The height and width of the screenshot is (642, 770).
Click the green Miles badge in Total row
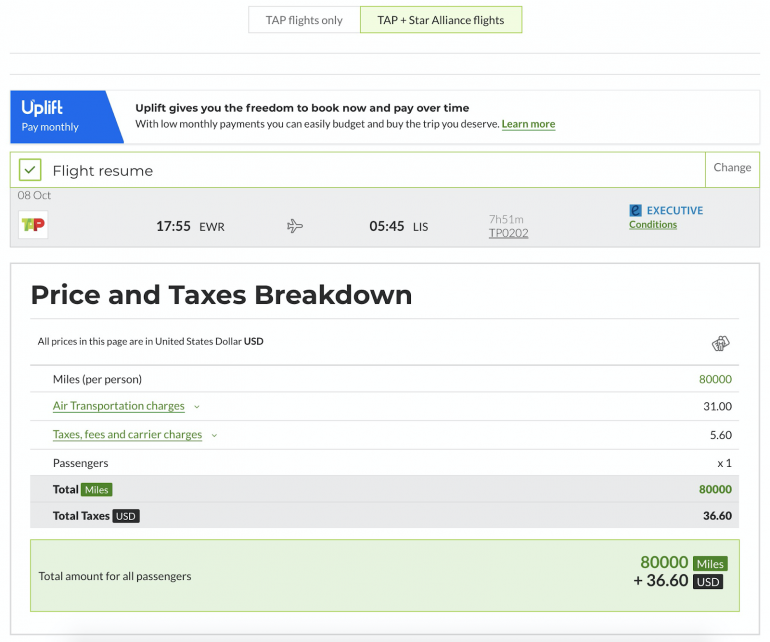[97, 490]
